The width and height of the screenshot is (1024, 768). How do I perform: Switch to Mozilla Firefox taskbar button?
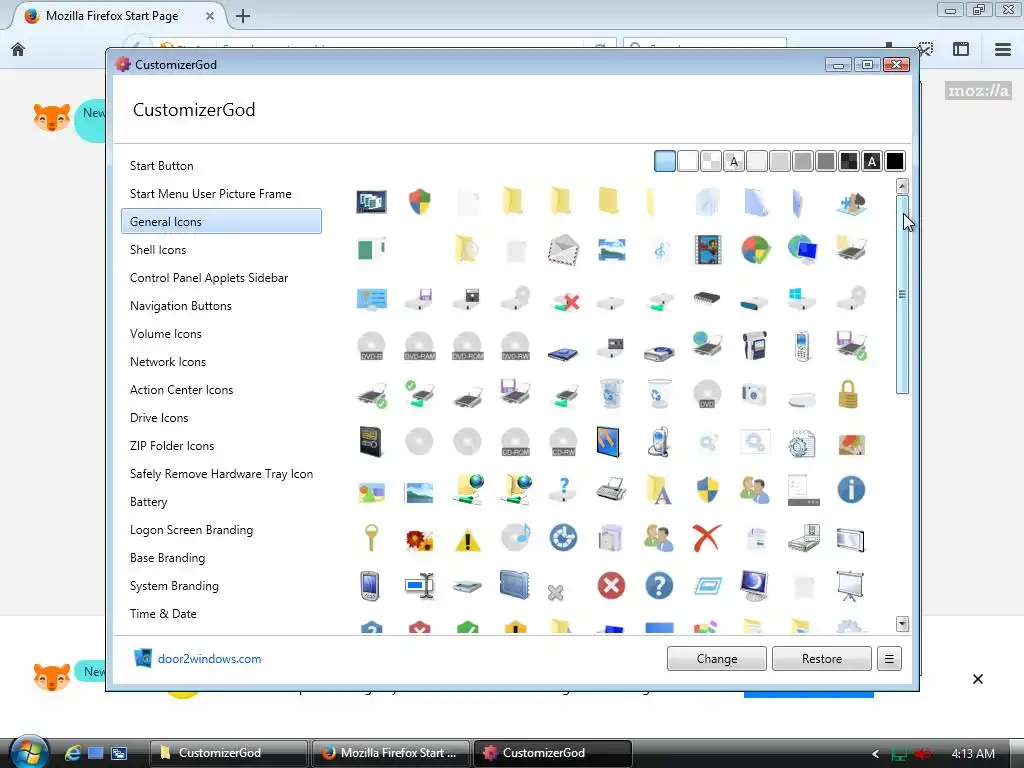[391, 753]
